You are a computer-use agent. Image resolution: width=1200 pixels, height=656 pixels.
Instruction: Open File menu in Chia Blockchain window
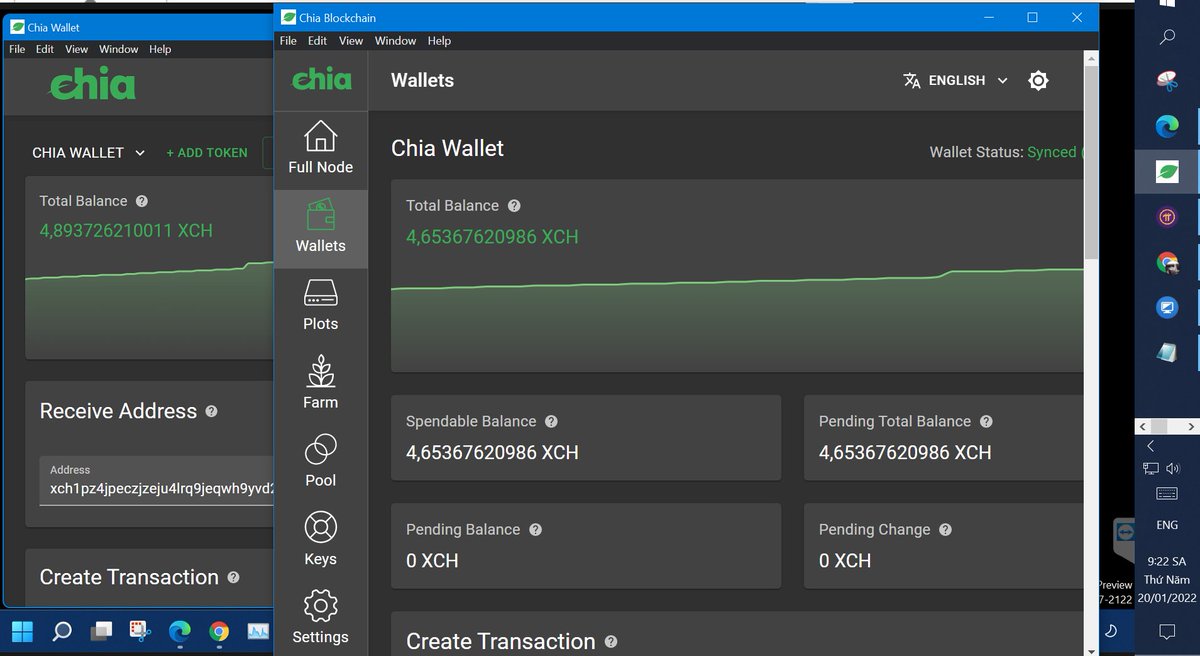[x=288, y=41]
